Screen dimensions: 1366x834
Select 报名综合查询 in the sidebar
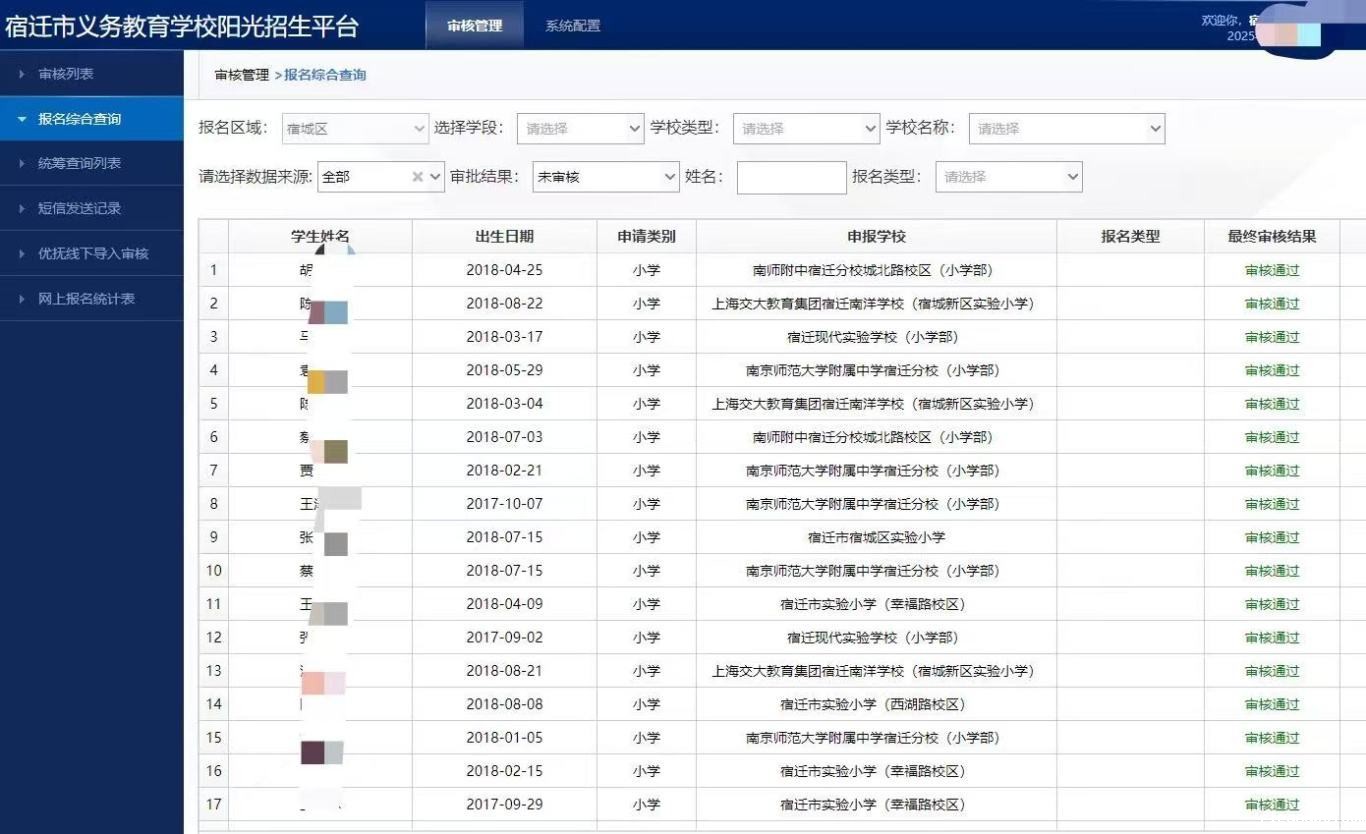click(92, 119)
